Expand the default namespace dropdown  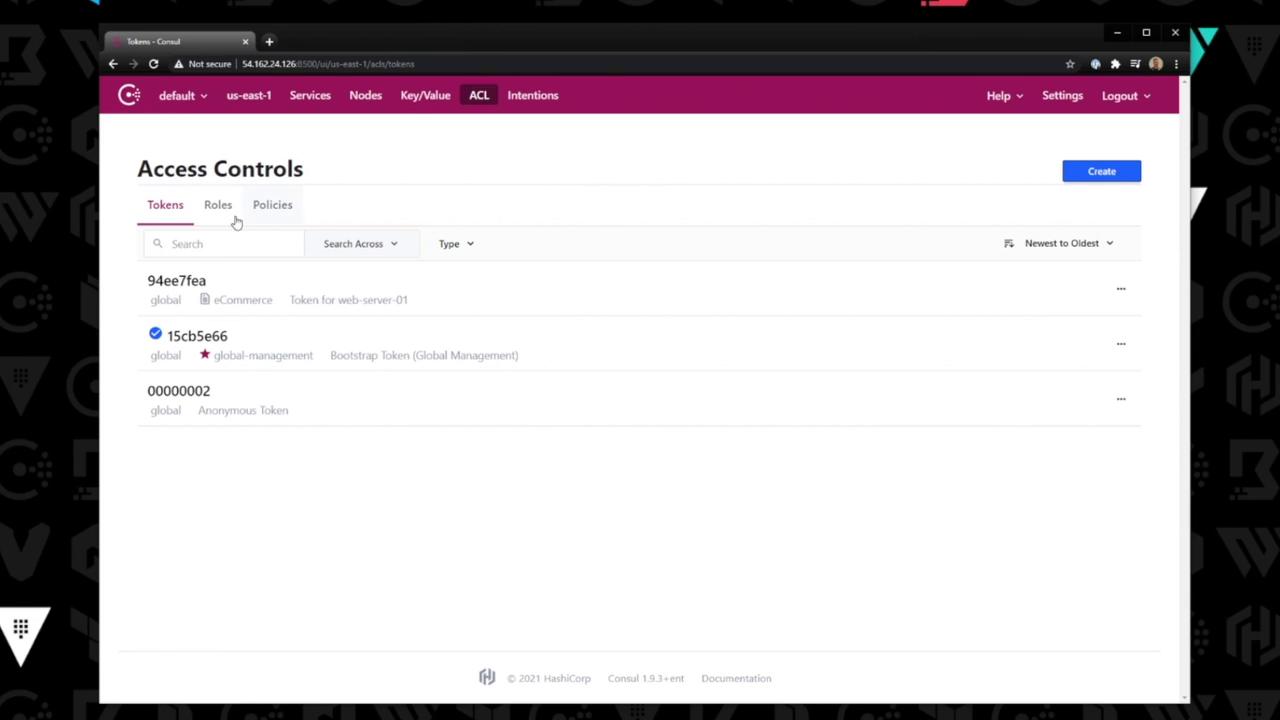coord(182,96)
